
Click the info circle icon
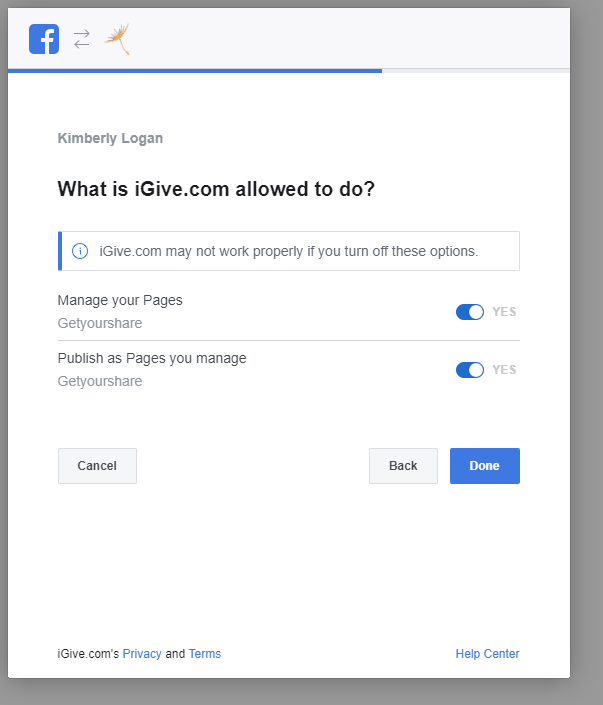coord(80,251)
